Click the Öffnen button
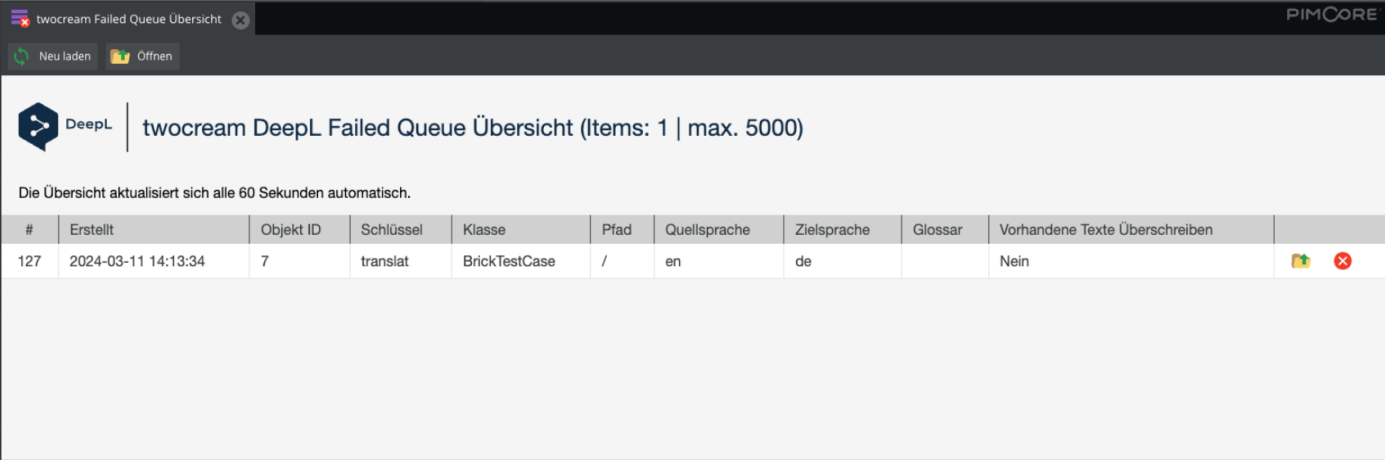1385x460 pixels. click(142, 57)
